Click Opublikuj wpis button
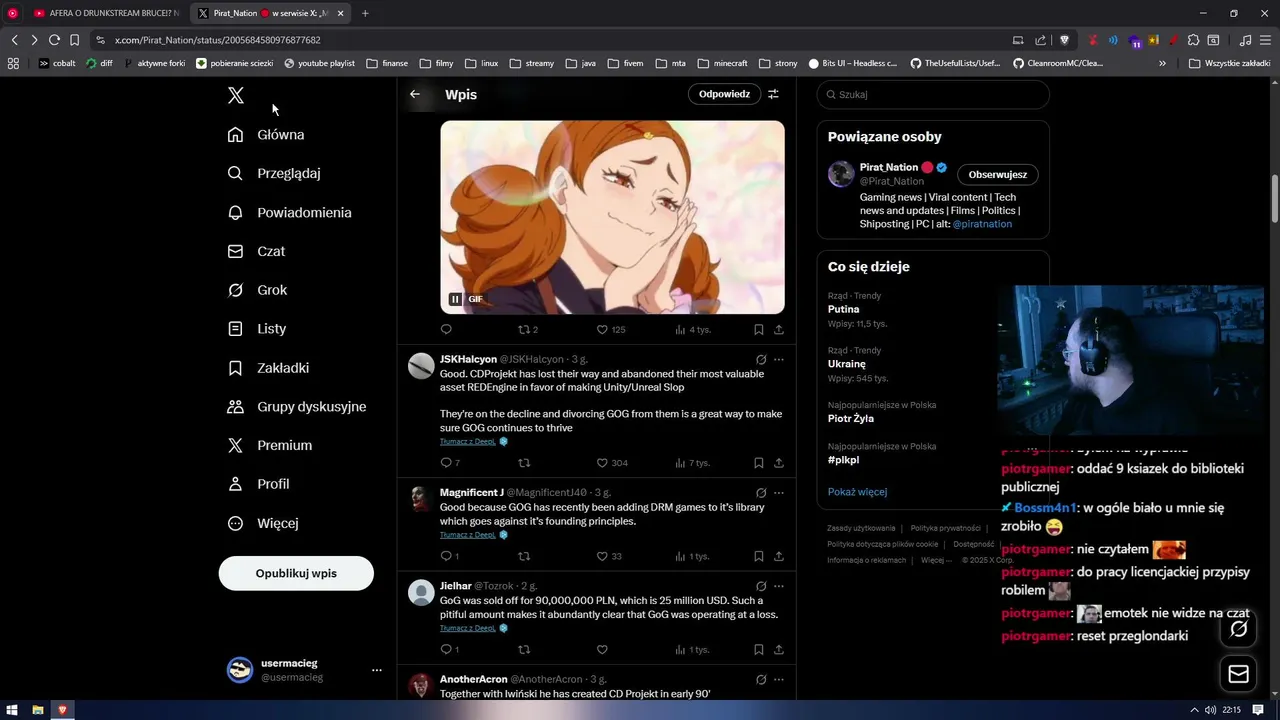 (296, 573)
